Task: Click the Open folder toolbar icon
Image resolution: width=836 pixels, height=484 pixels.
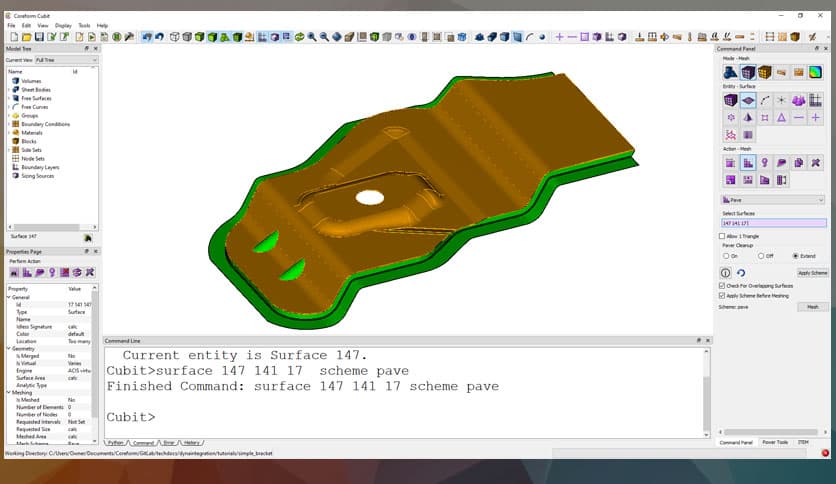Action: (27, 37)
